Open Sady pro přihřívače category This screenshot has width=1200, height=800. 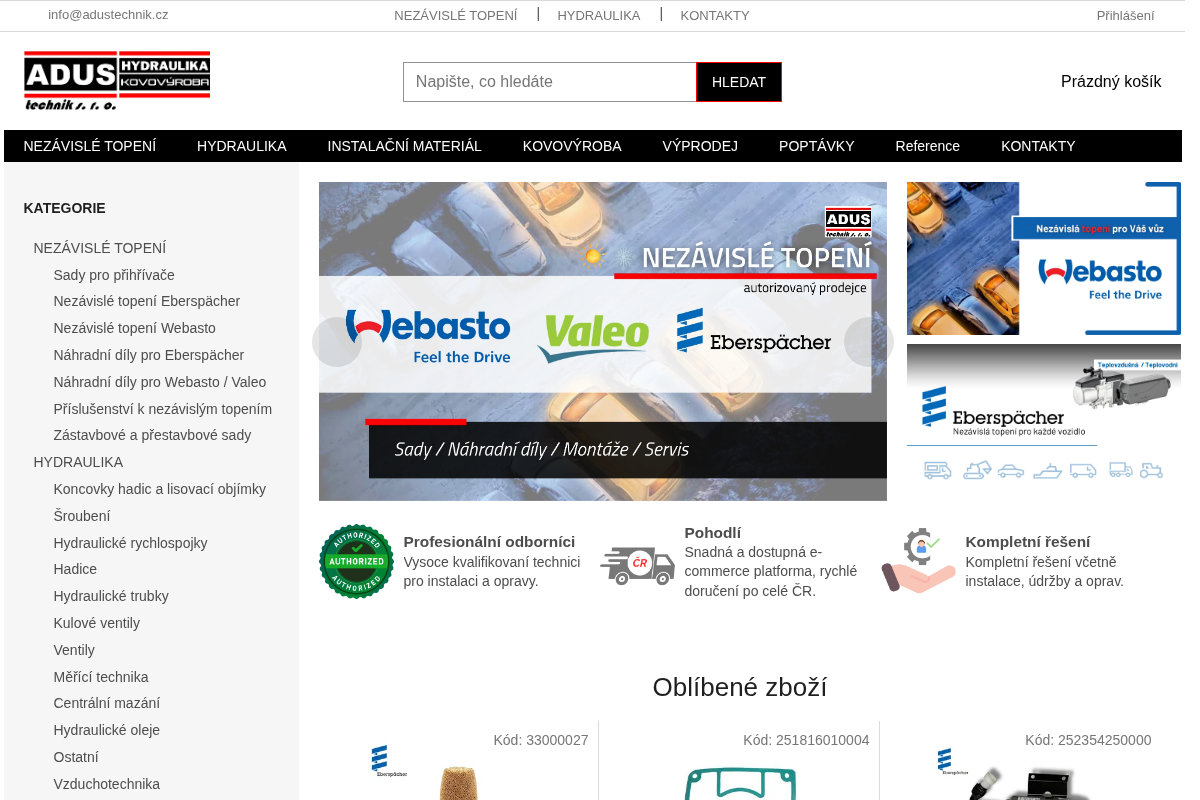[x=114, y=275]
